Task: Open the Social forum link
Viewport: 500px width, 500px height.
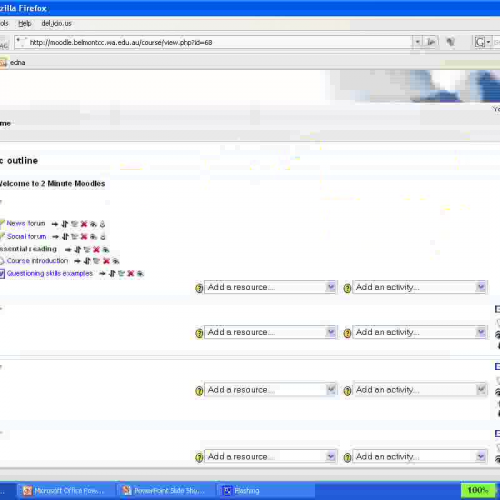Action: click(x=26, y=236)
